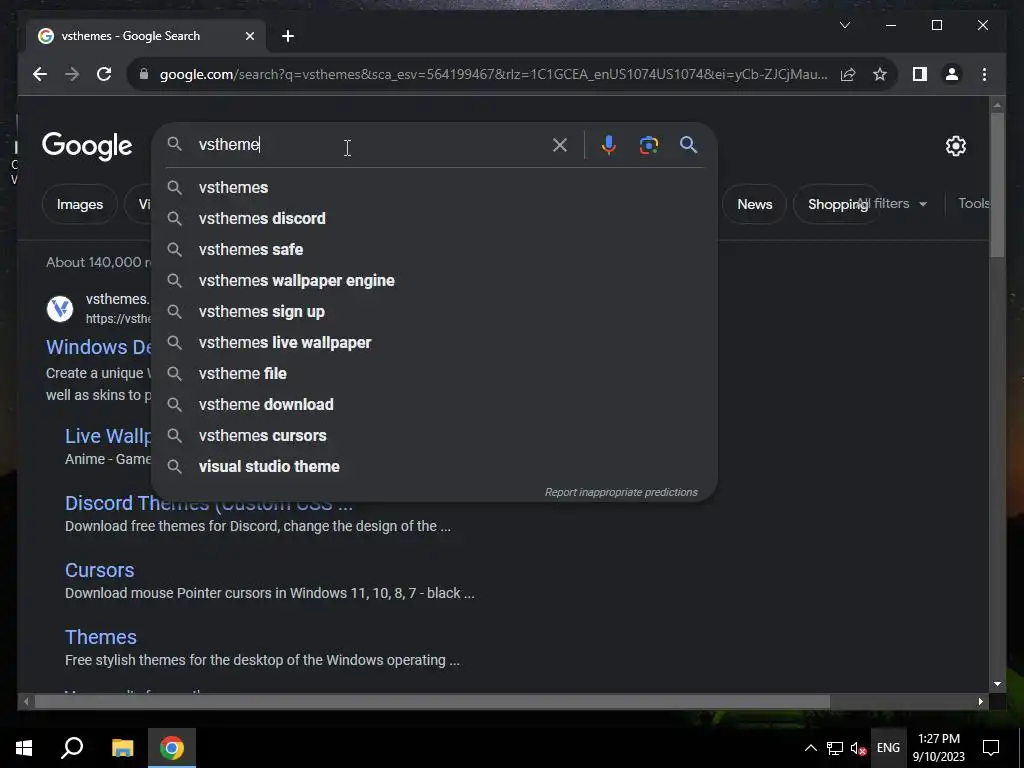Select the News filter chip
1024x768 pixels.
[754, 204]
